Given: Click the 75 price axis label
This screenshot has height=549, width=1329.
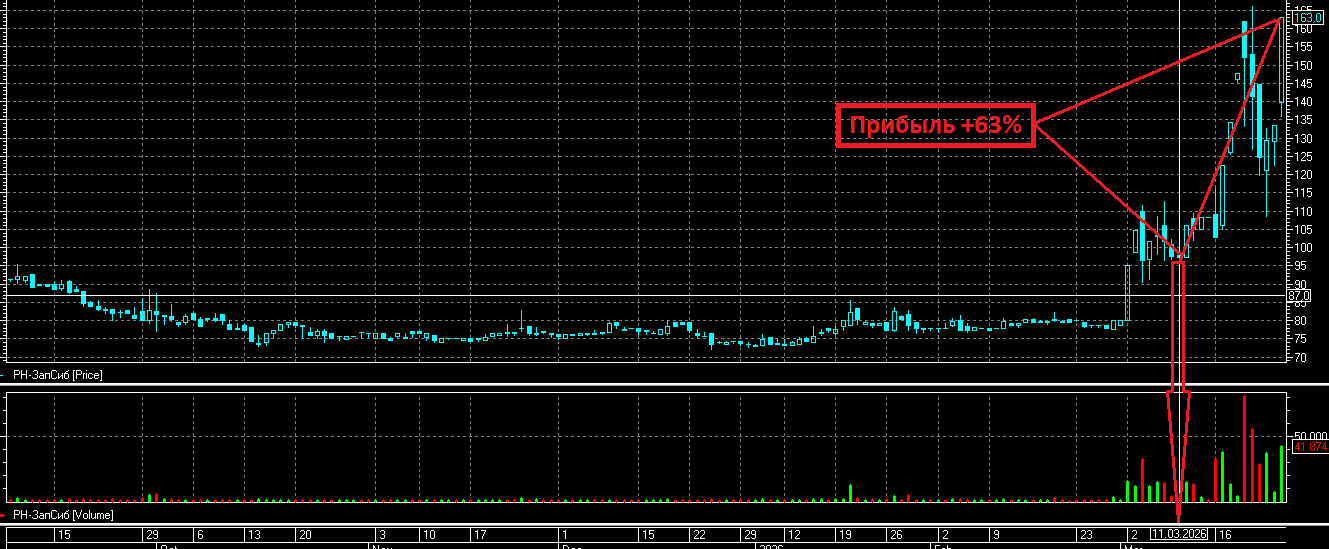Looking at the screenshot, I should [1301, 338].
